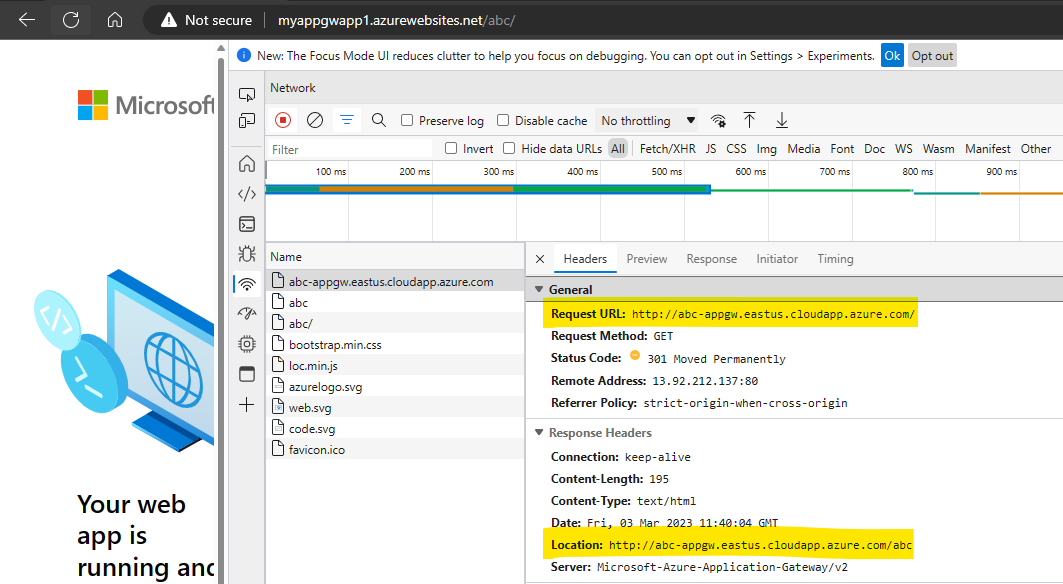Viewport: 1063px width, 584px height.
Task: Check the Invert filter checkbox
Action: pyautogui.click(x=451, y=148)
